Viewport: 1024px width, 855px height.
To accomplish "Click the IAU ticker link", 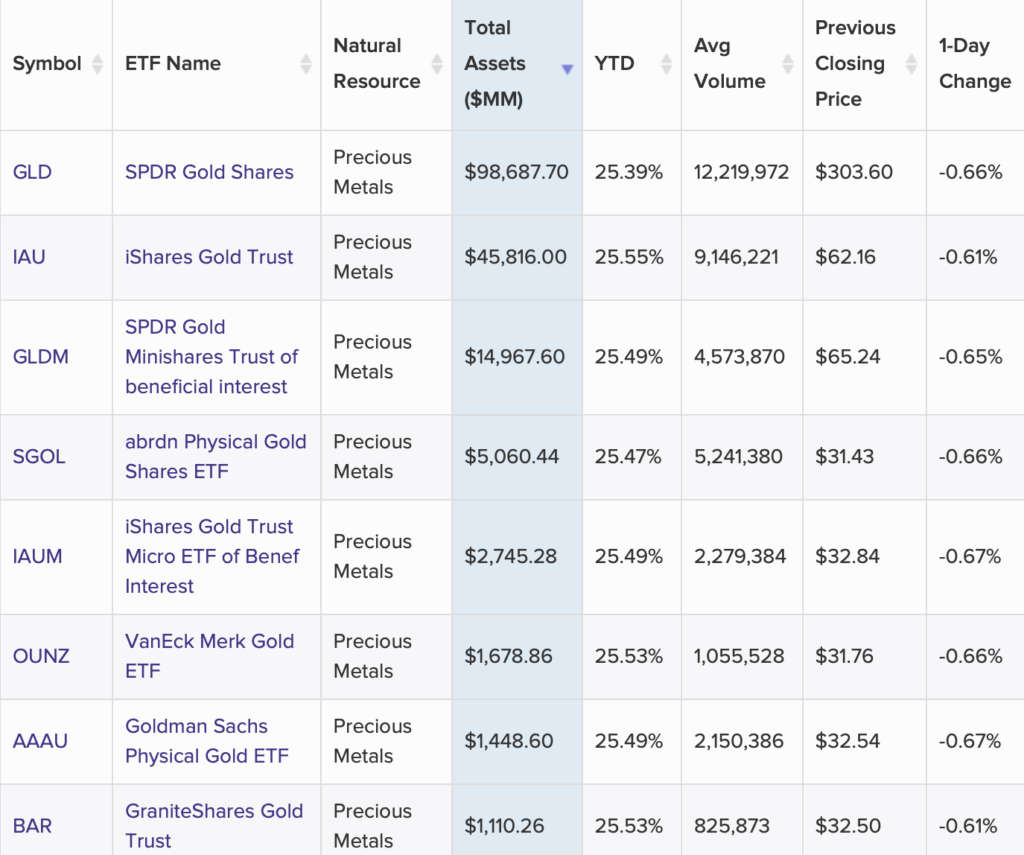I will tap(29, 257).
